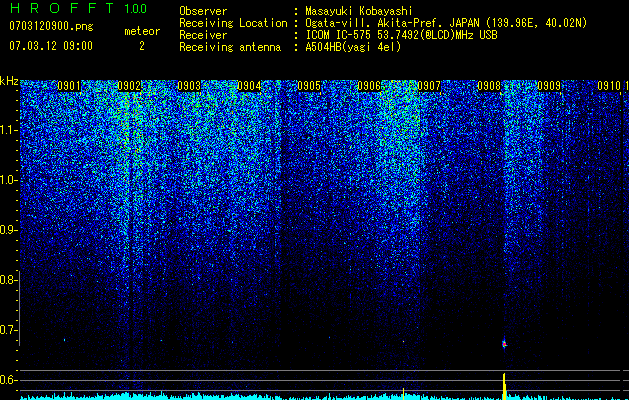Screen dimensions: 629x400
Task: Click the HROFFT 1.0.0 title text
Action: pos(79,8)
